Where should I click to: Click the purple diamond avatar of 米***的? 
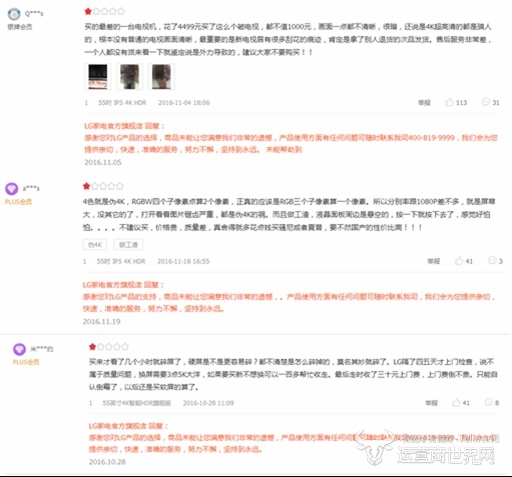pyautogui.click(x=19, y=349)
